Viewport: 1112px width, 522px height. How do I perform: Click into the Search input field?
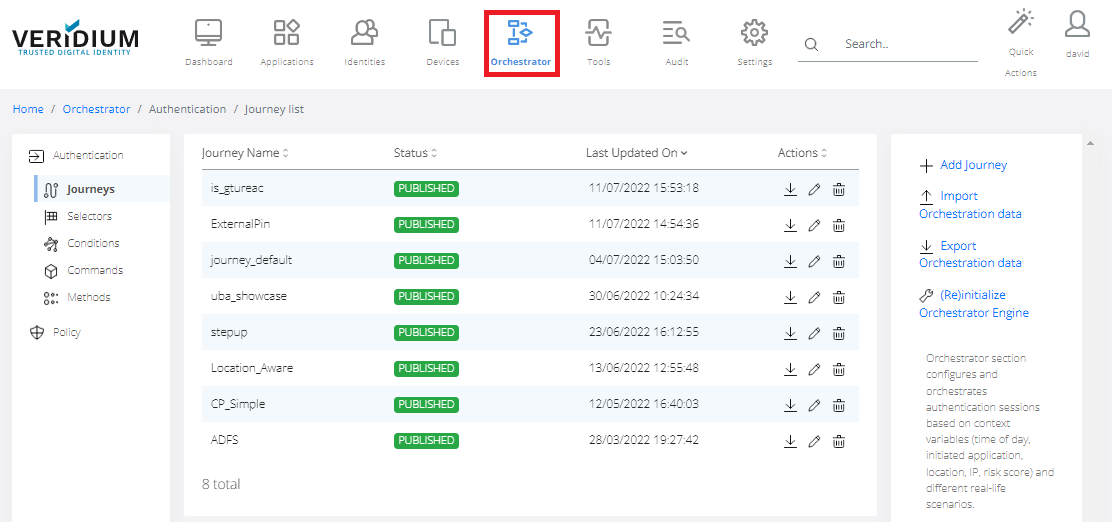[x=905, y=44]
